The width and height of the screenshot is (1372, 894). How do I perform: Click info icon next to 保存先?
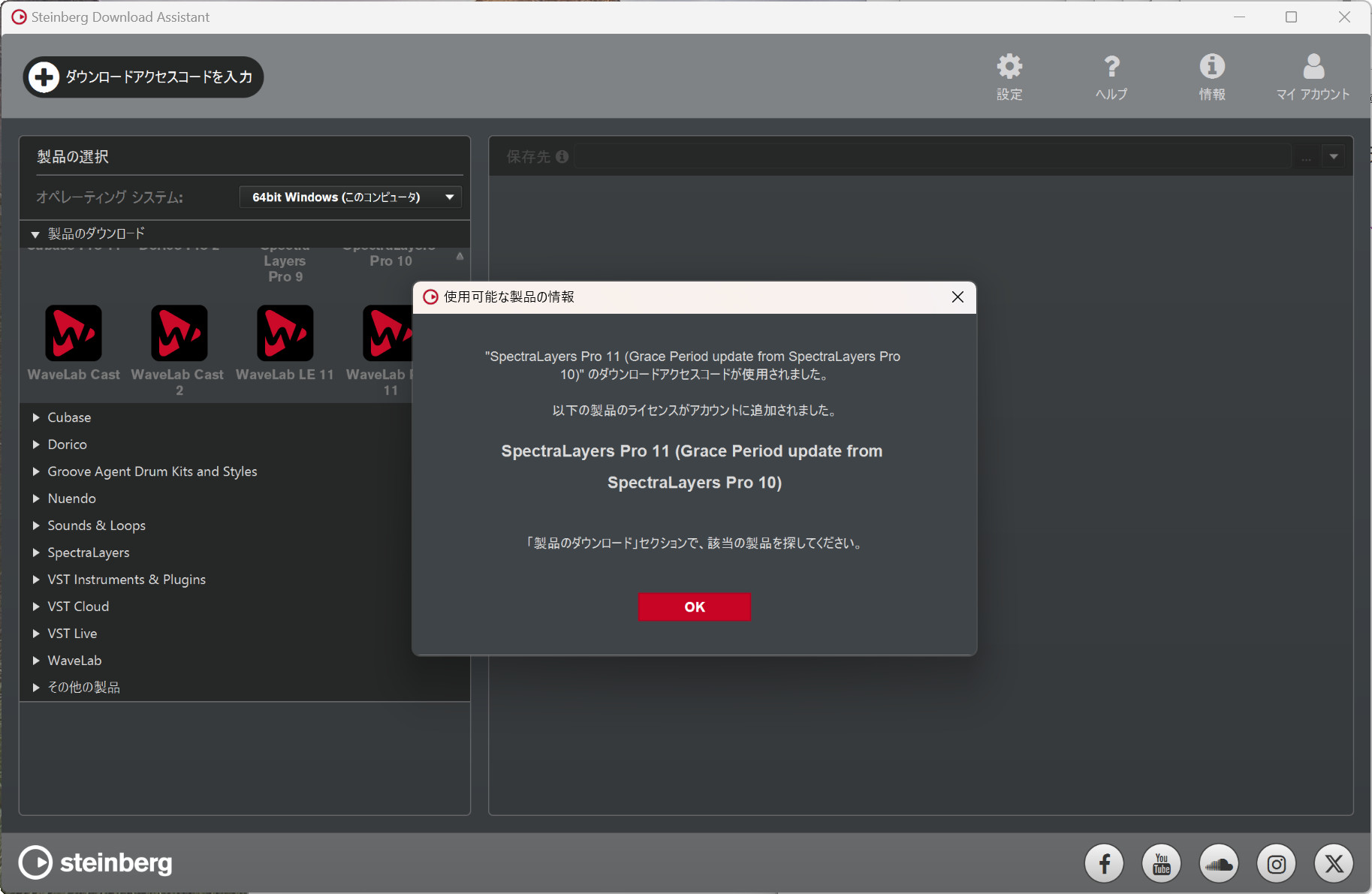(562, 156)
